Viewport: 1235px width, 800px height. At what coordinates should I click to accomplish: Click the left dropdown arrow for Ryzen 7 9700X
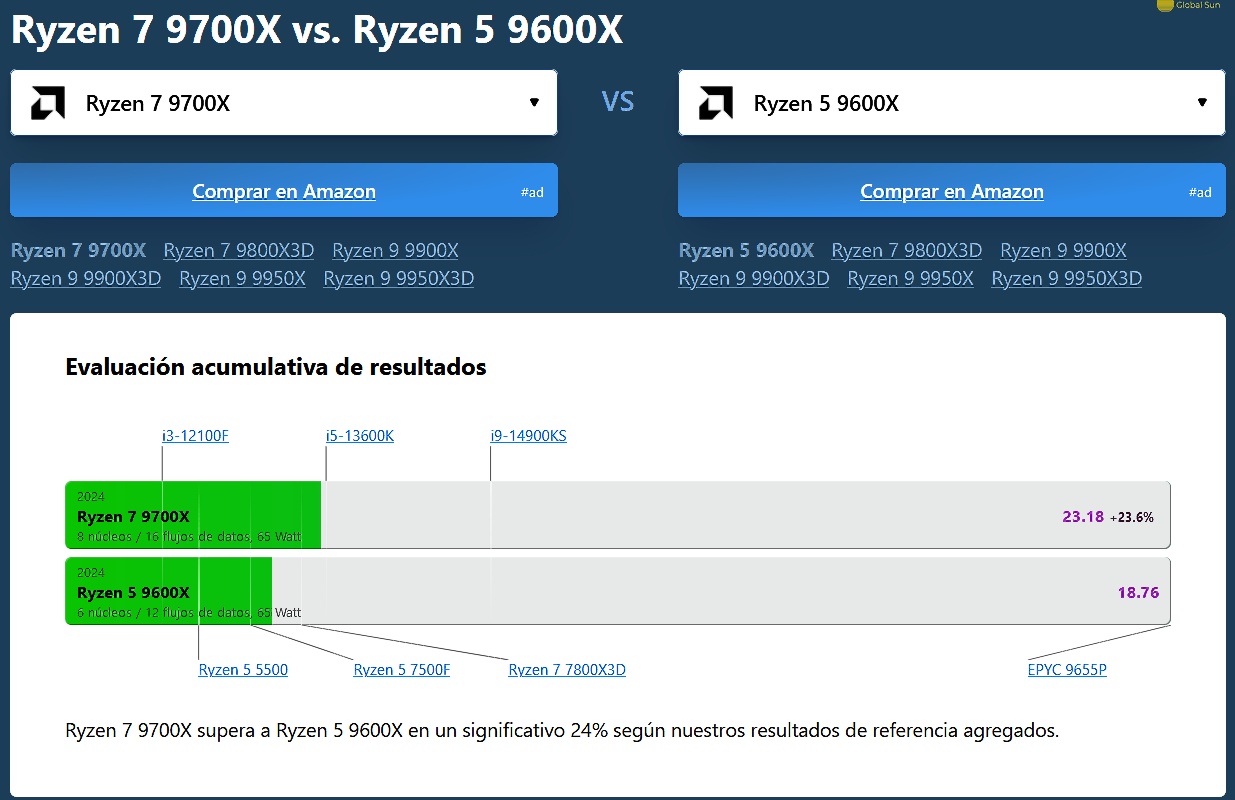coord(534,102)
